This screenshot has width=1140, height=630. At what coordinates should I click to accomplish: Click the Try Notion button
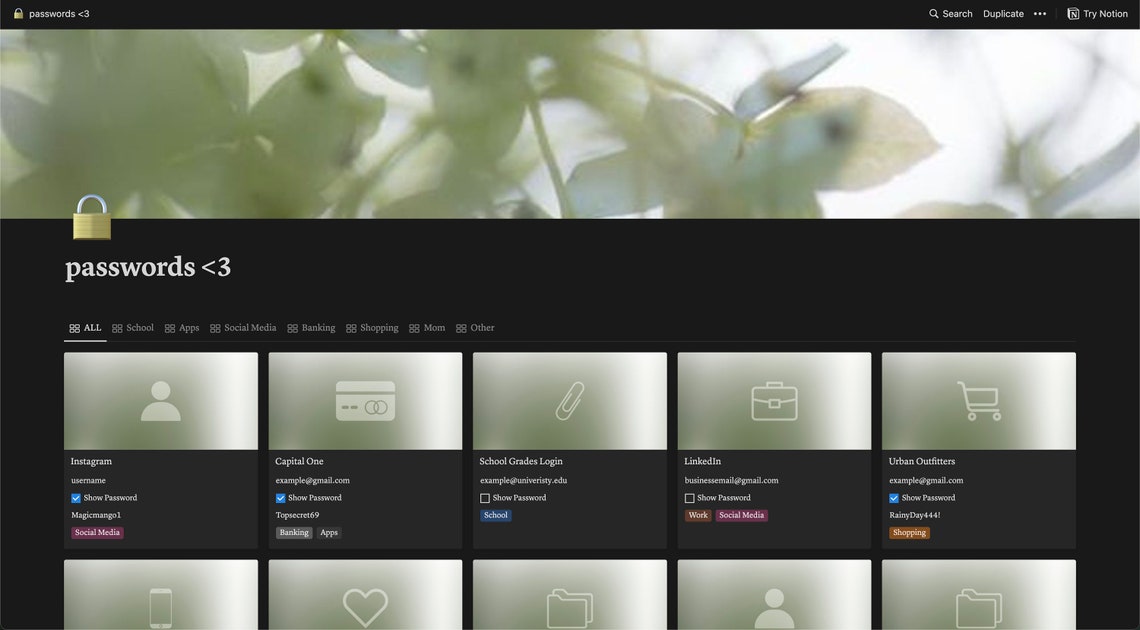click(1100, 12)
